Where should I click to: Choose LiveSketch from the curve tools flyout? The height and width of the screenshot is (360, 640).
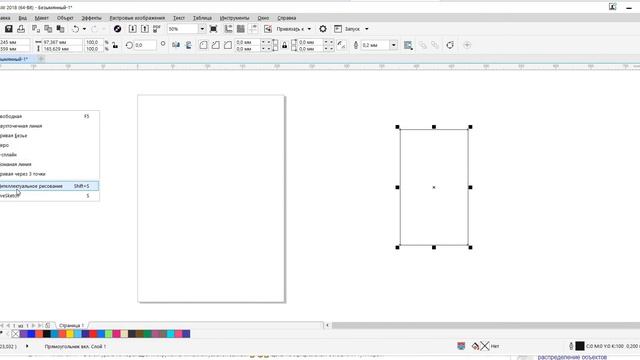click(x=49, y=196)
